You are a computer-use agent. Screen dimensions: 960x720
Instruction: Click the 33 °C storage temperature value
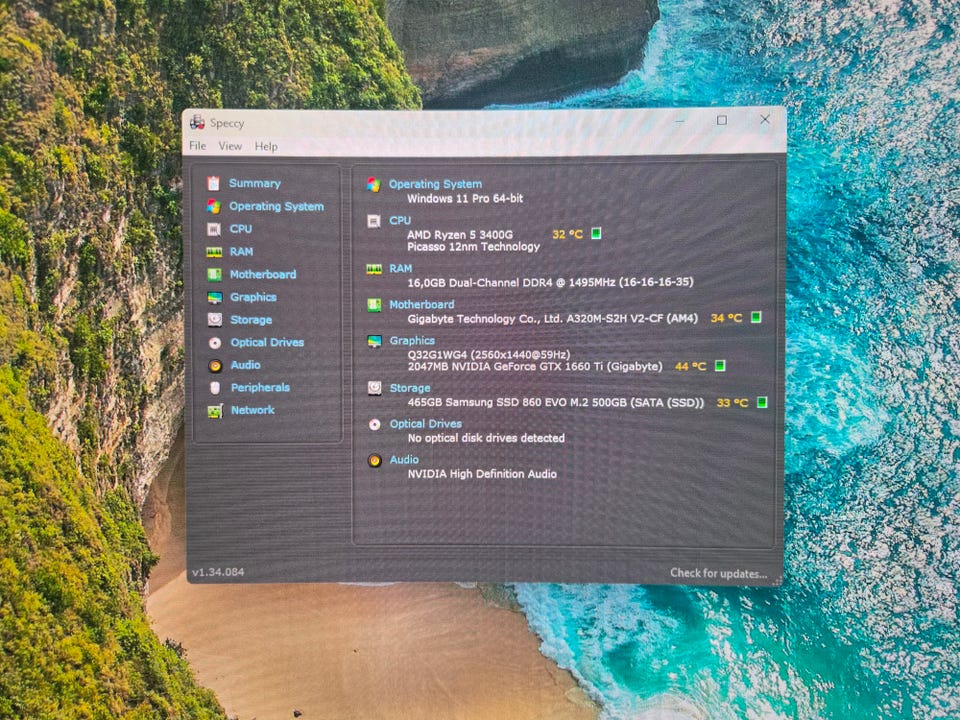pos(732,403)
